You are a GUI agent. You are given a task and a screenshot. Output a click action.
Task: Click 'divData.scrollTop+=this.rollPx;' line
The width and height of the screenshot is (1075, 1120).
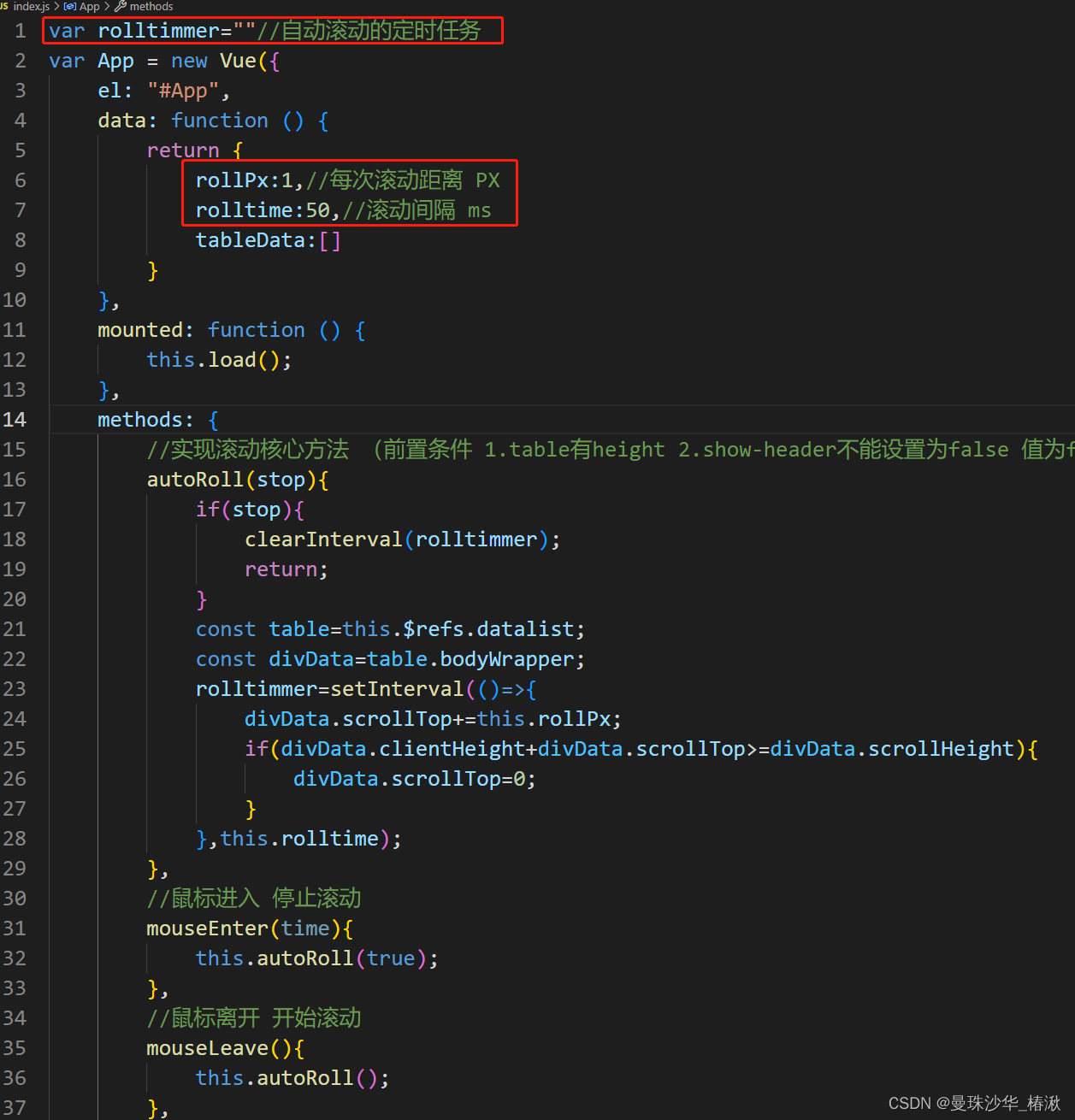(x=434, y=719)
